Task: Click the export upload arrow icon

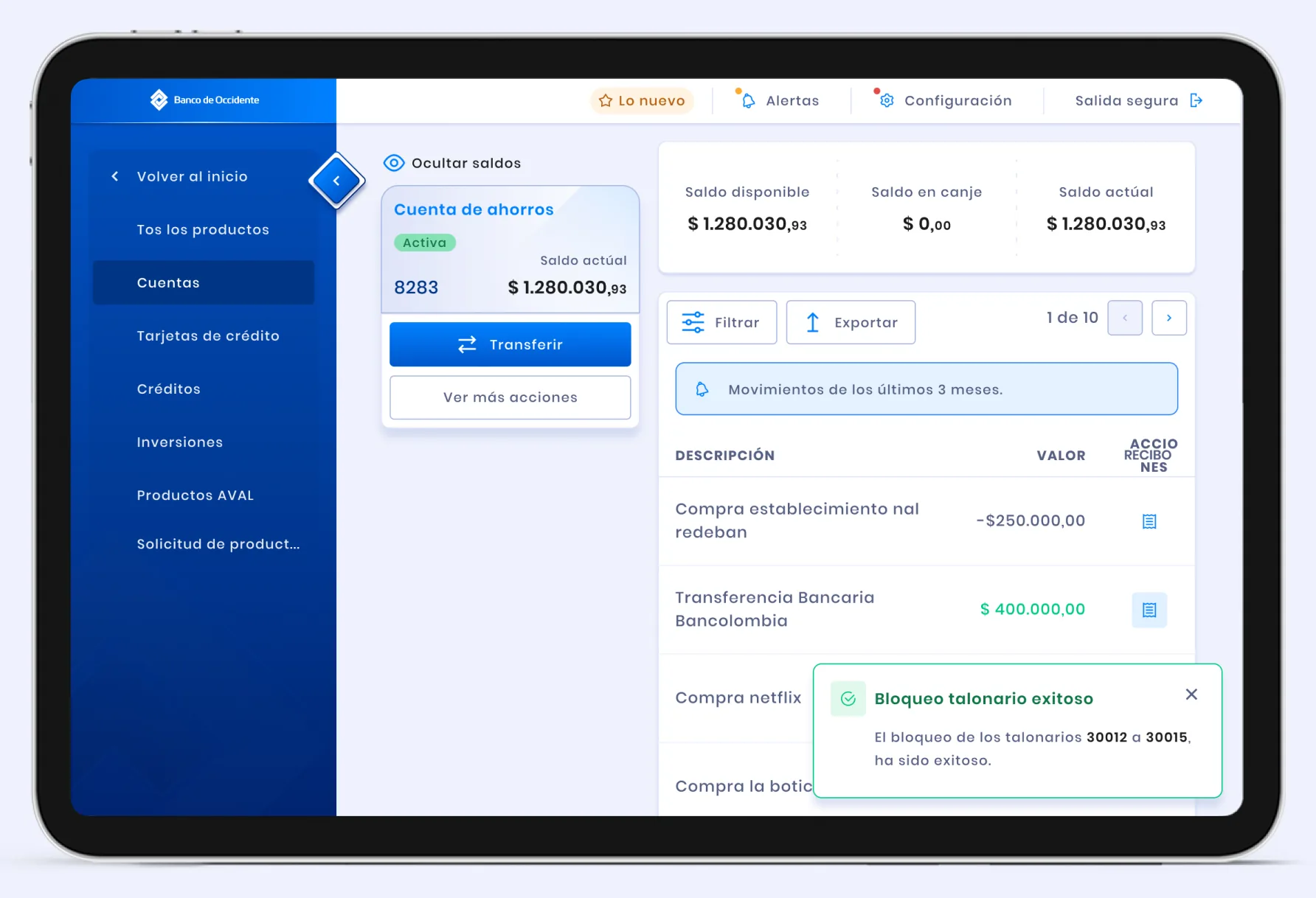Action: 813,322
